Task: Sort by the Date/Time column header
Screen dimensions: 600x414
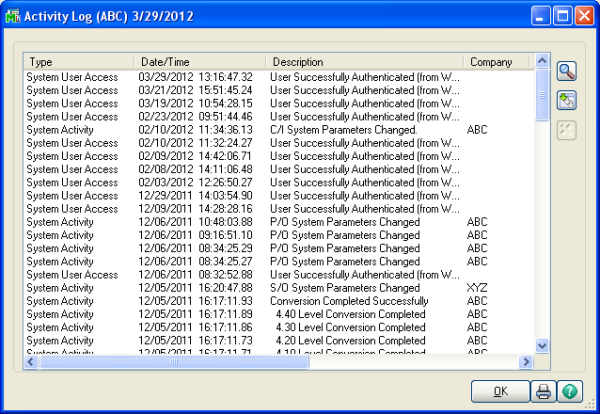Action: pos(200,61)
